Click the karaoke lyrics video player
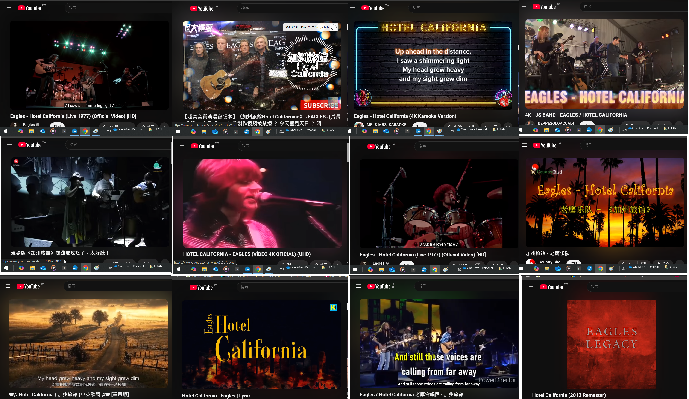This screenshot has width=689, height=399. coord(433,65)
